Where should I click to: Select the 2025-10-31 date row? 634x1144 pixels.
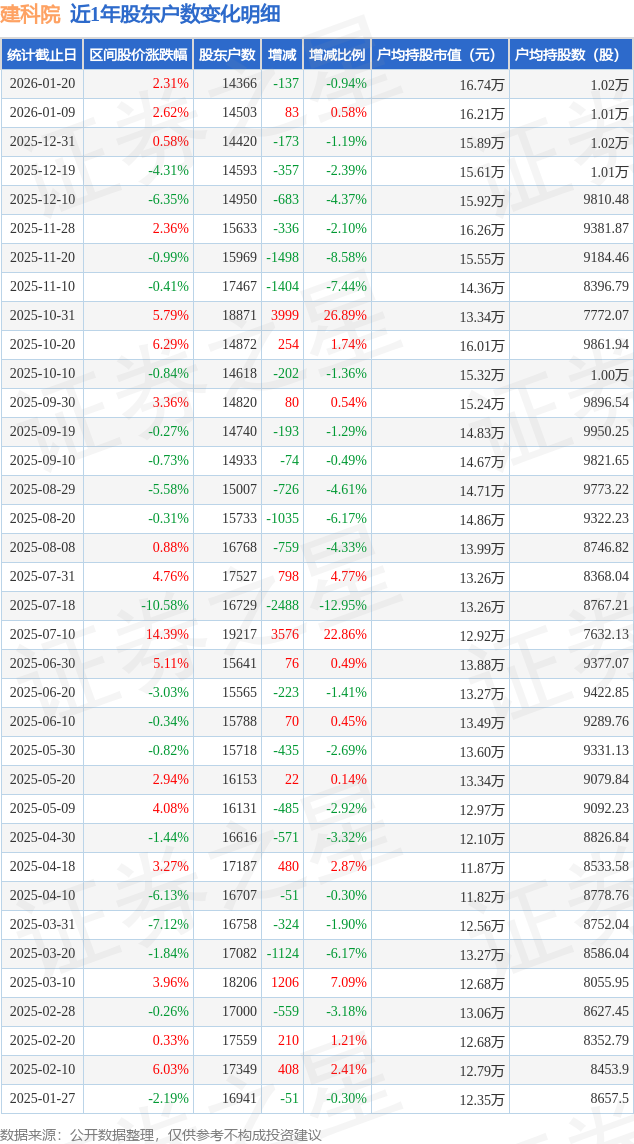[x=42, y=316]
